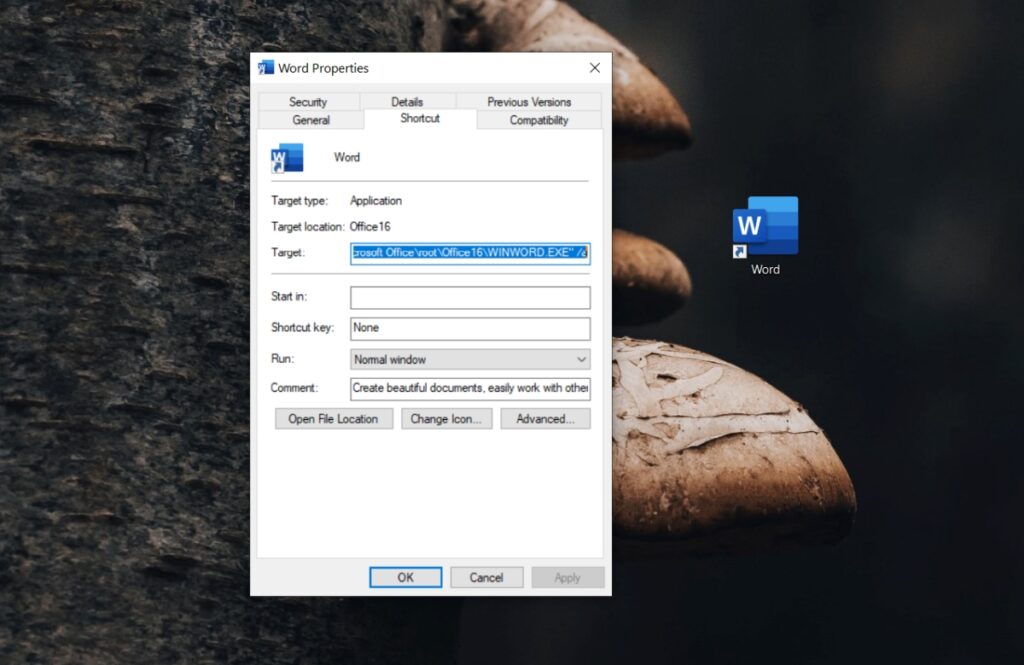Click inside the Start in field
1024x665 pixels.
(x=469, y=297)
